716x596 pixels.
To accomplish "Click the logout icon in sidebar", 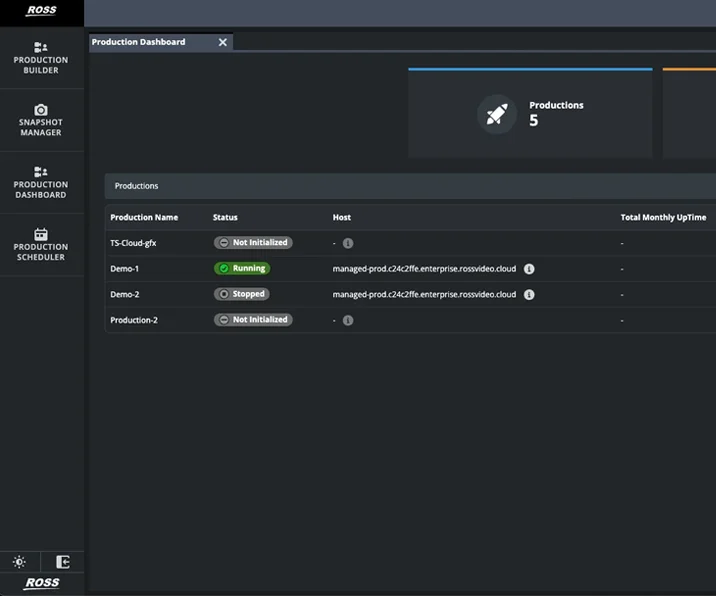I will [63, 562].
